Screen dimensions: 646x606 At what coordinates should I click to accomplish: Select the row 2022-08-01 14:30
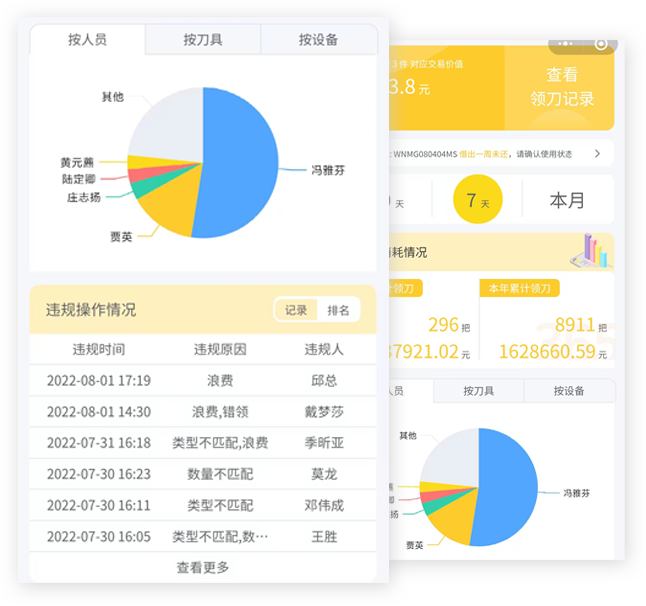coord(203,412)
